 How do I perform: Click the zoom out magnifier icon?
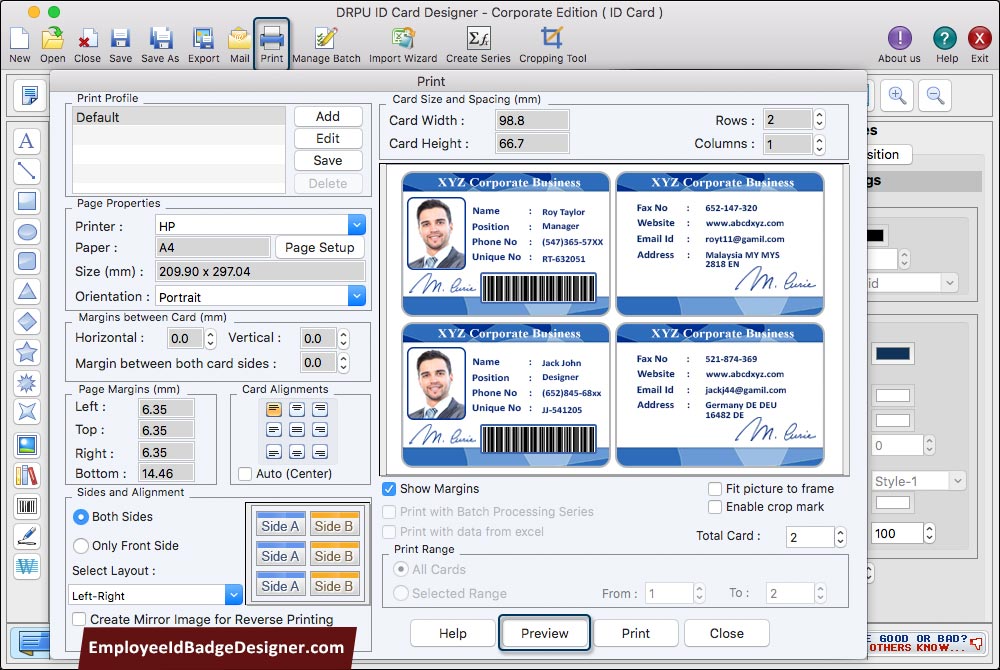tap(935, 96)
